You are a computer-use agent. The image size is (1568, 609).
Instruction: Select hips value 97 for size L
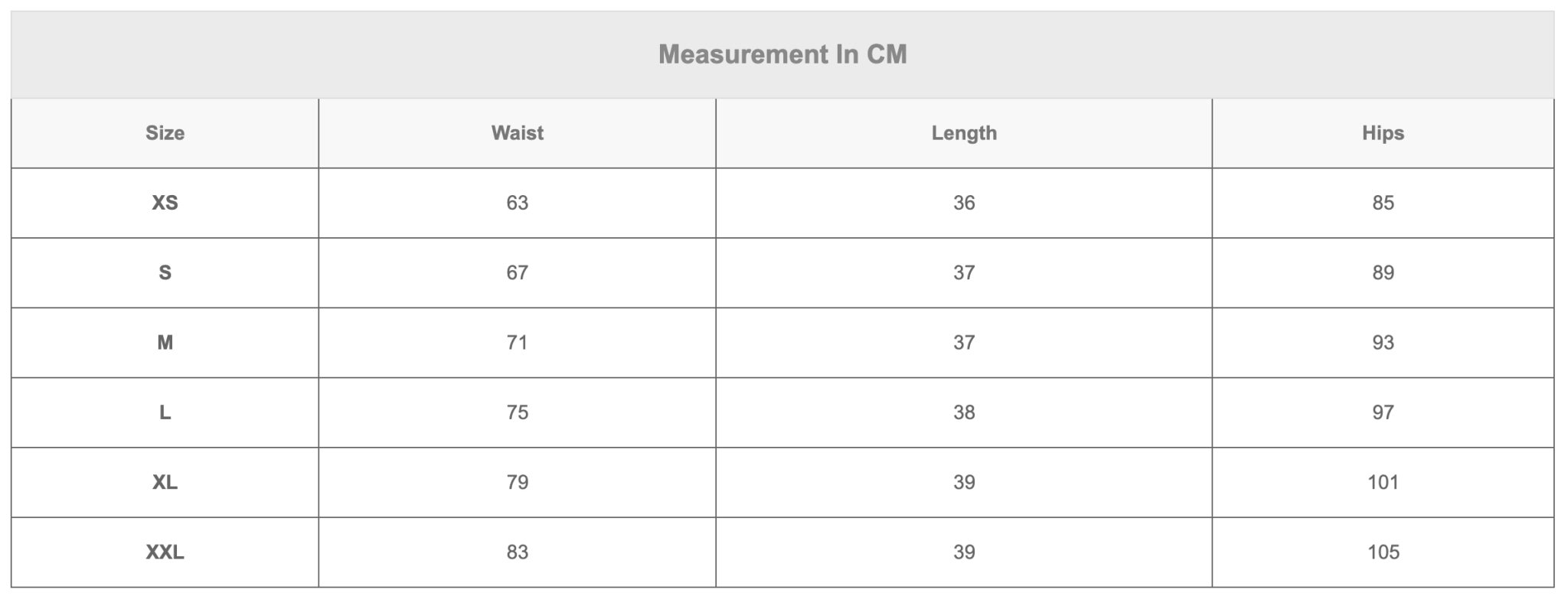[x=1383, y=412]
